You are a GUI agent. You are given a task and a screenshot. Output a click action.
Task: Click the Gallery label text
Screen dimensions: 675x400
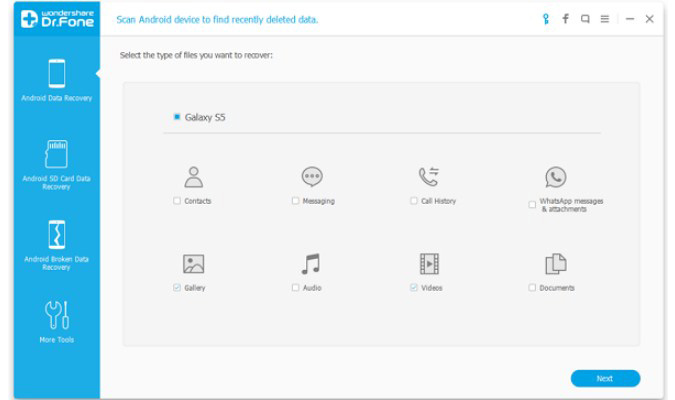(x=195, y=288)
